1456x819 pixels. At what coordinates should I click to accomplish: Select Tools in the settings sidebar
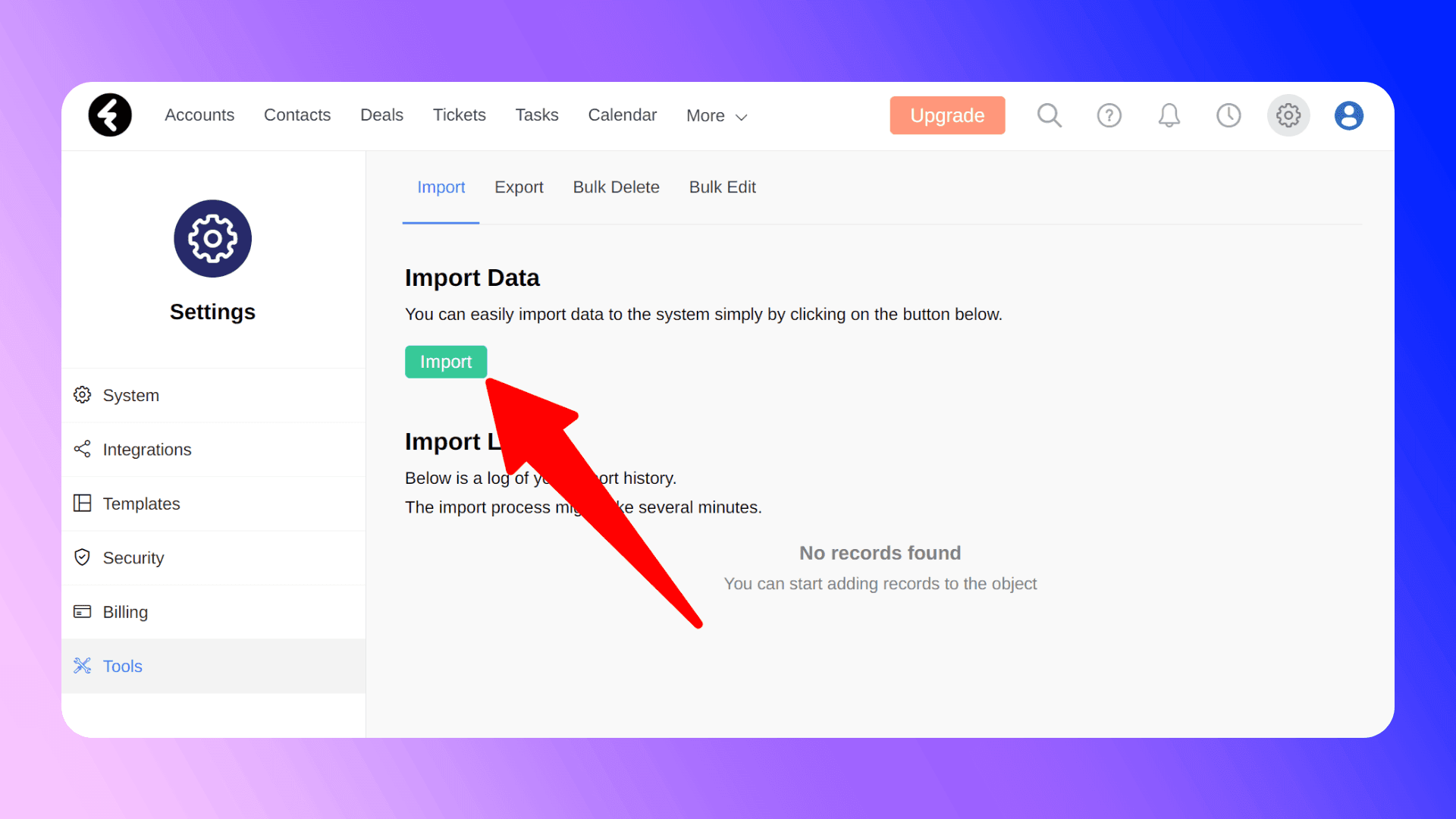(x=214, y=666)
